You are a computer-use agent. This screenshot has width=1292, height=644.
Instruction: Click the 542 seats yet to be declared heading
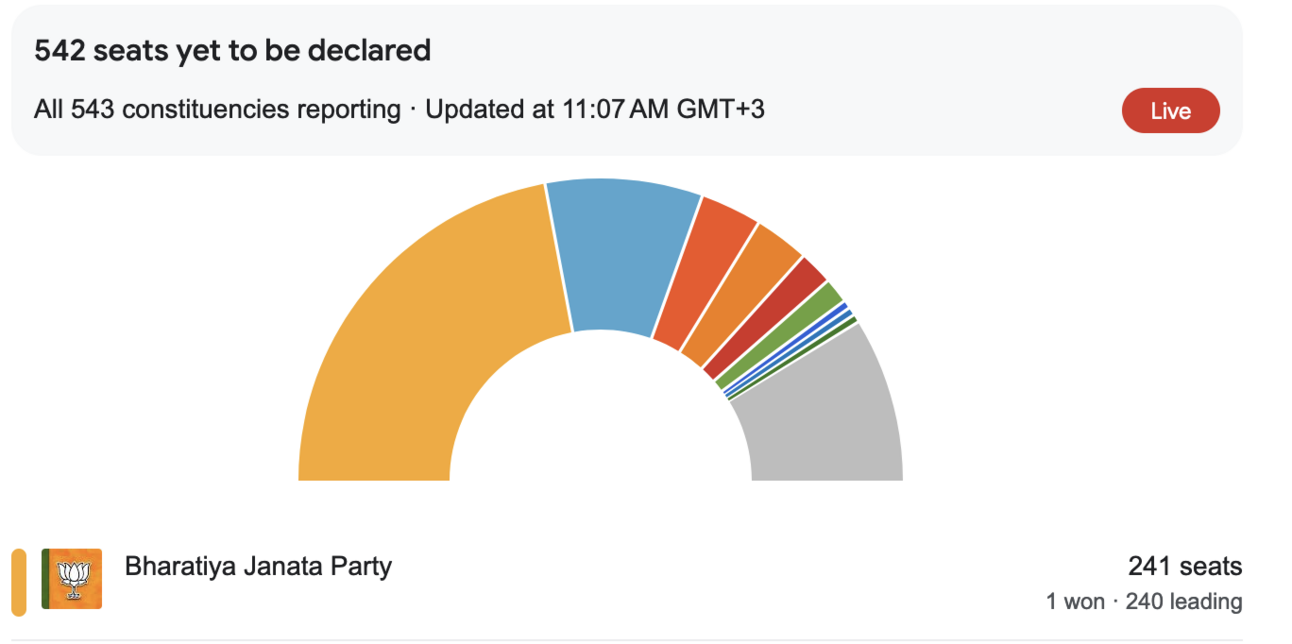[233, 51]
